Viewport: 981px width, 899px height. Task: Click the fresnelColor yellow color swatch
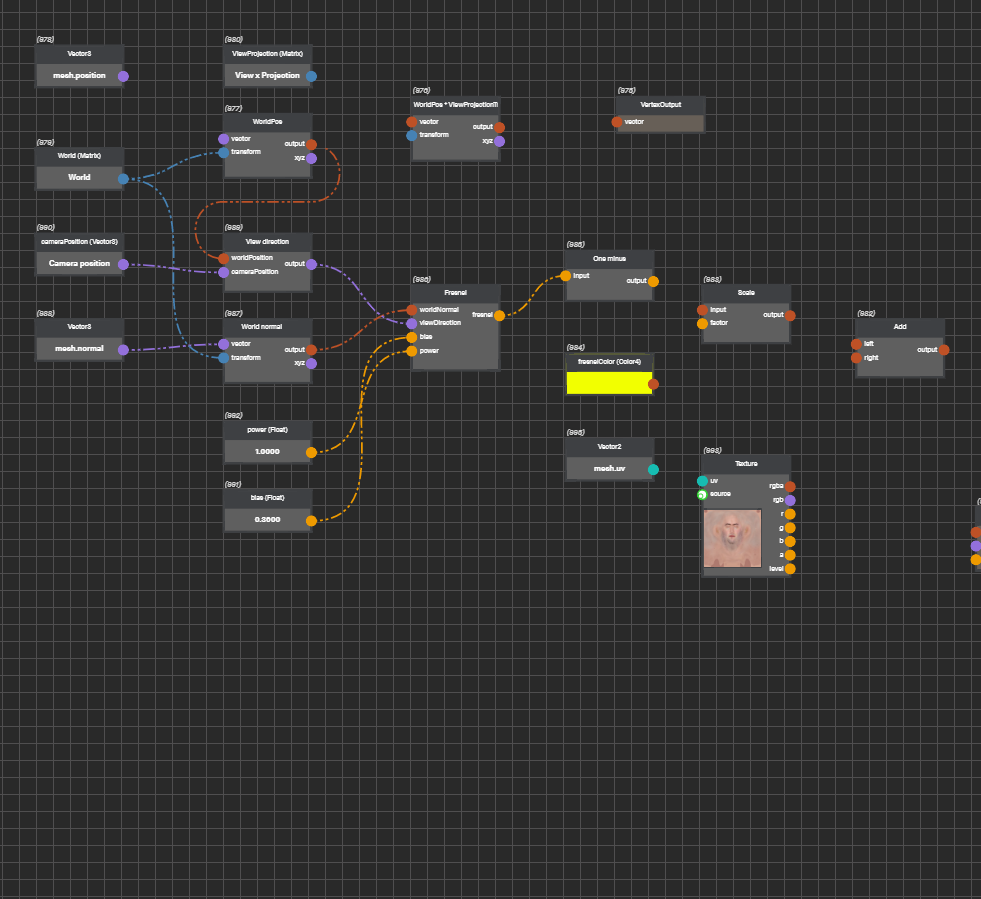coord(608,383)
